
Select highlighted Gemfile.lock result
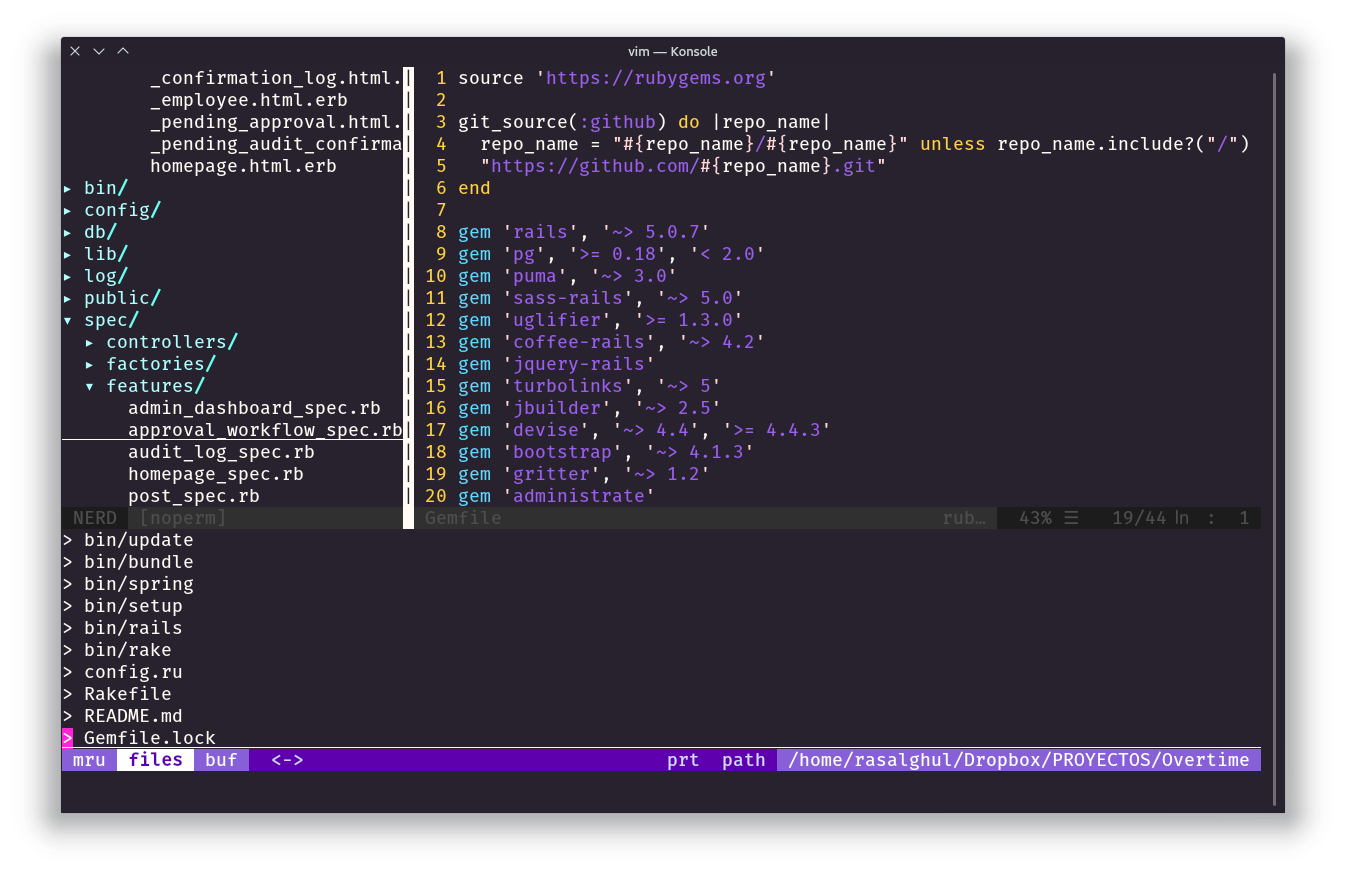[149, 738]
